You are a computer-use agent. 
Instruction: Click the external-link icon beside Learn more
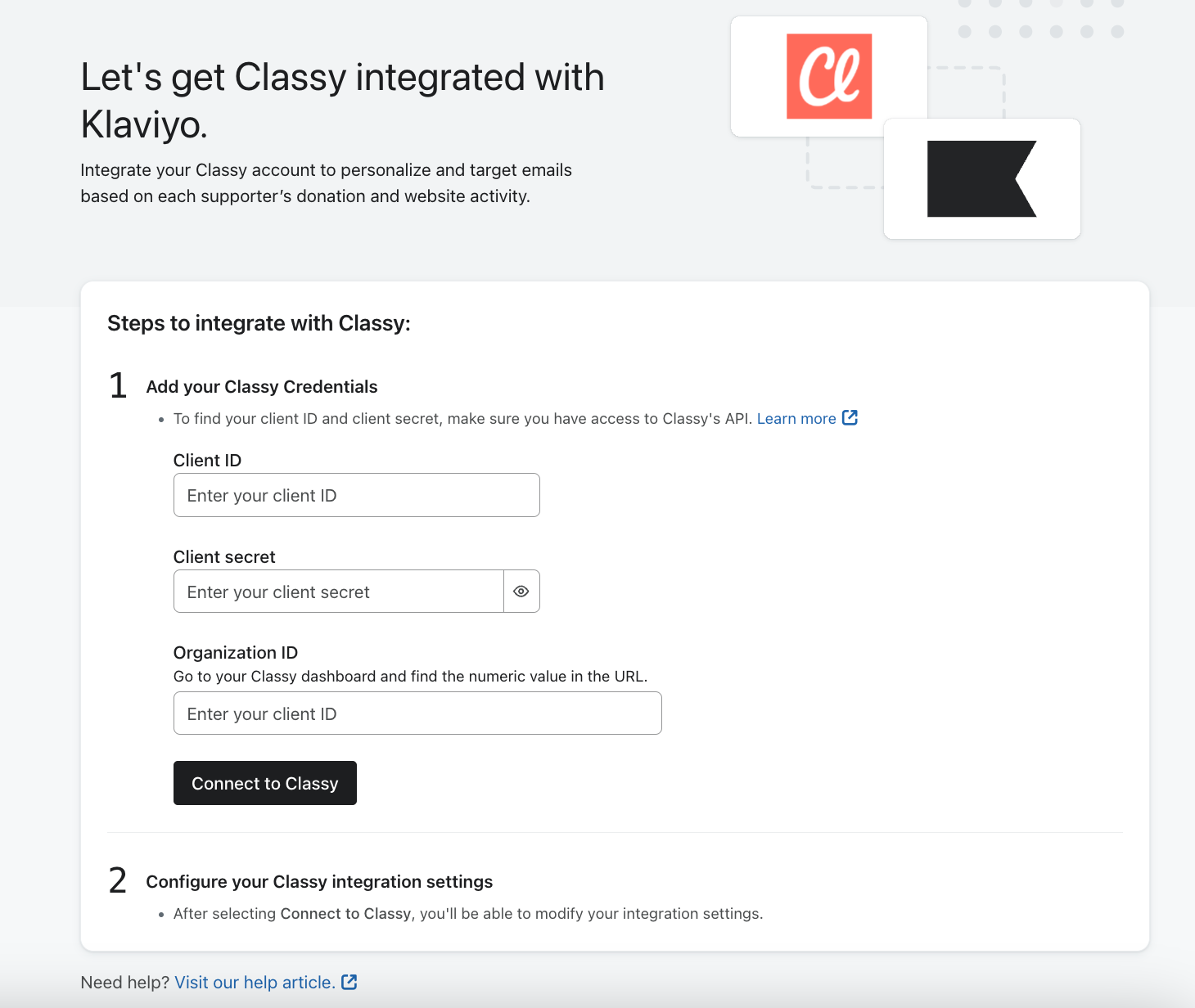pos(850,418)
